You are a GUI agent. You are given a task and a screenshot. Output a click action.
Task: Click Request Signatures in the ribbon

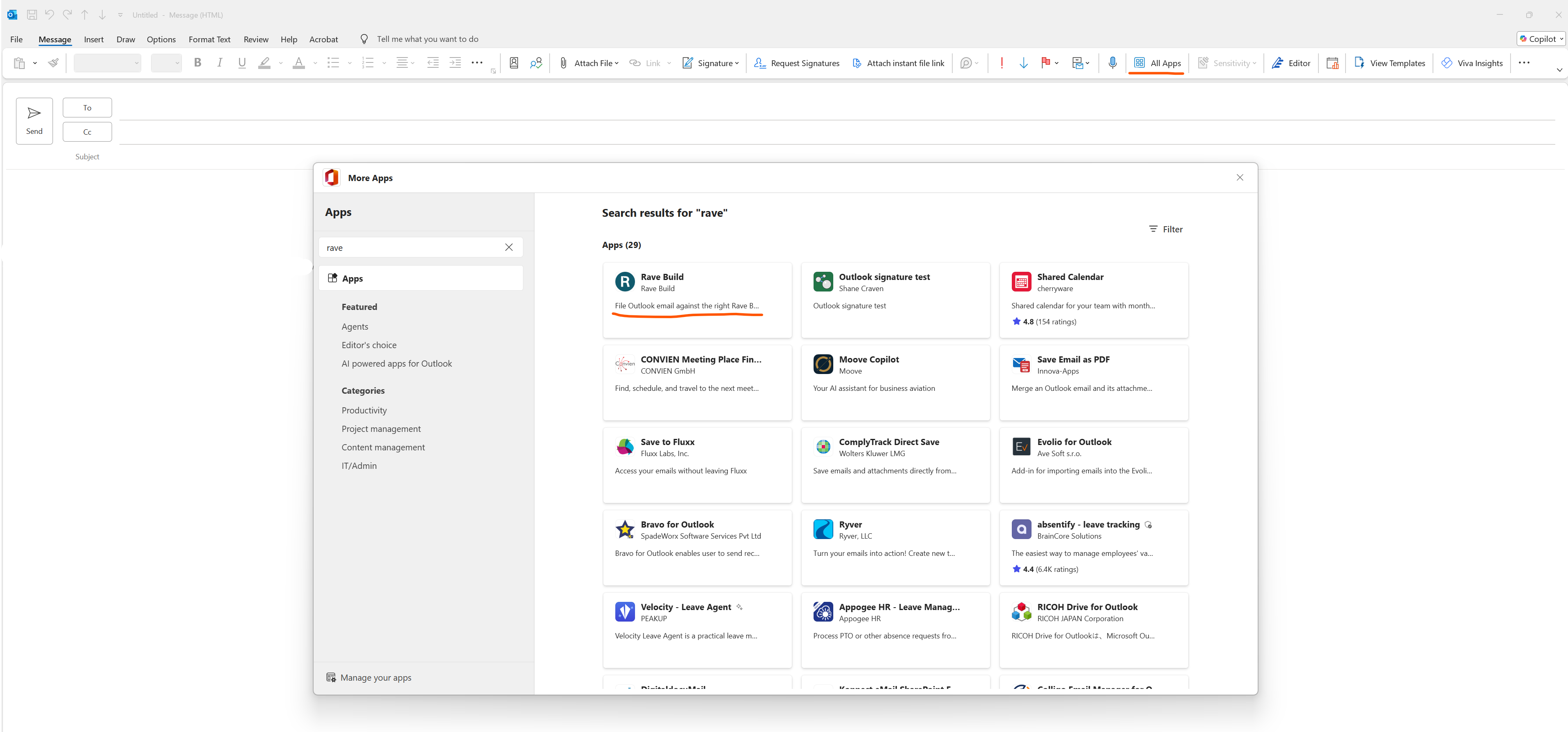[x=797, y=63]
